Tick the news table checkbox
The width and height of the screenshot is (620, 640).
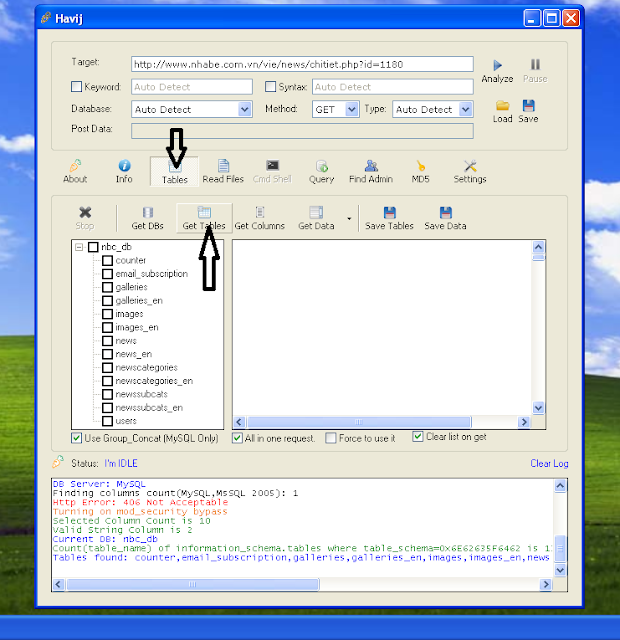click(107, 341)
